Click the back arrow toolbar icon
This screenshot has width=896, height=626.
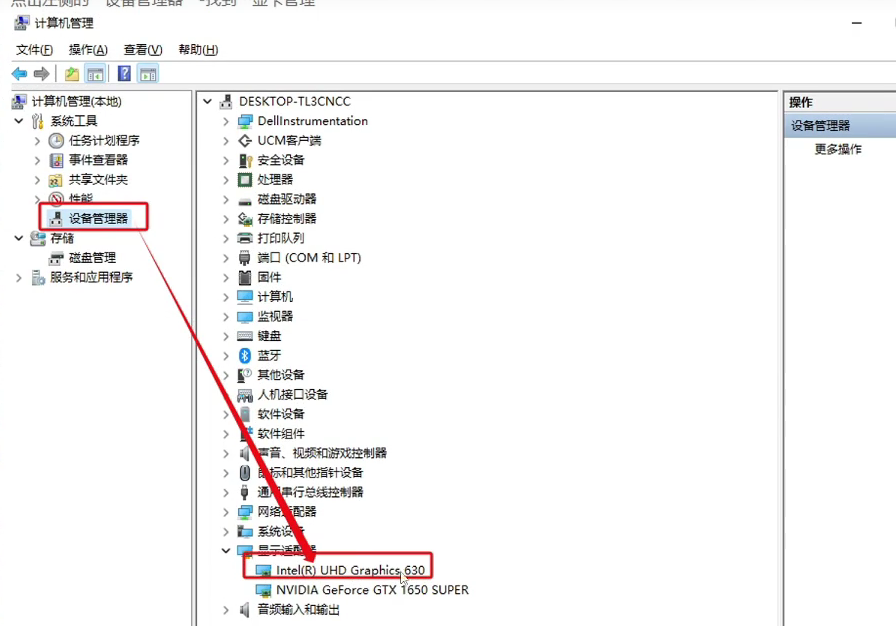click(x=19, y=74)
